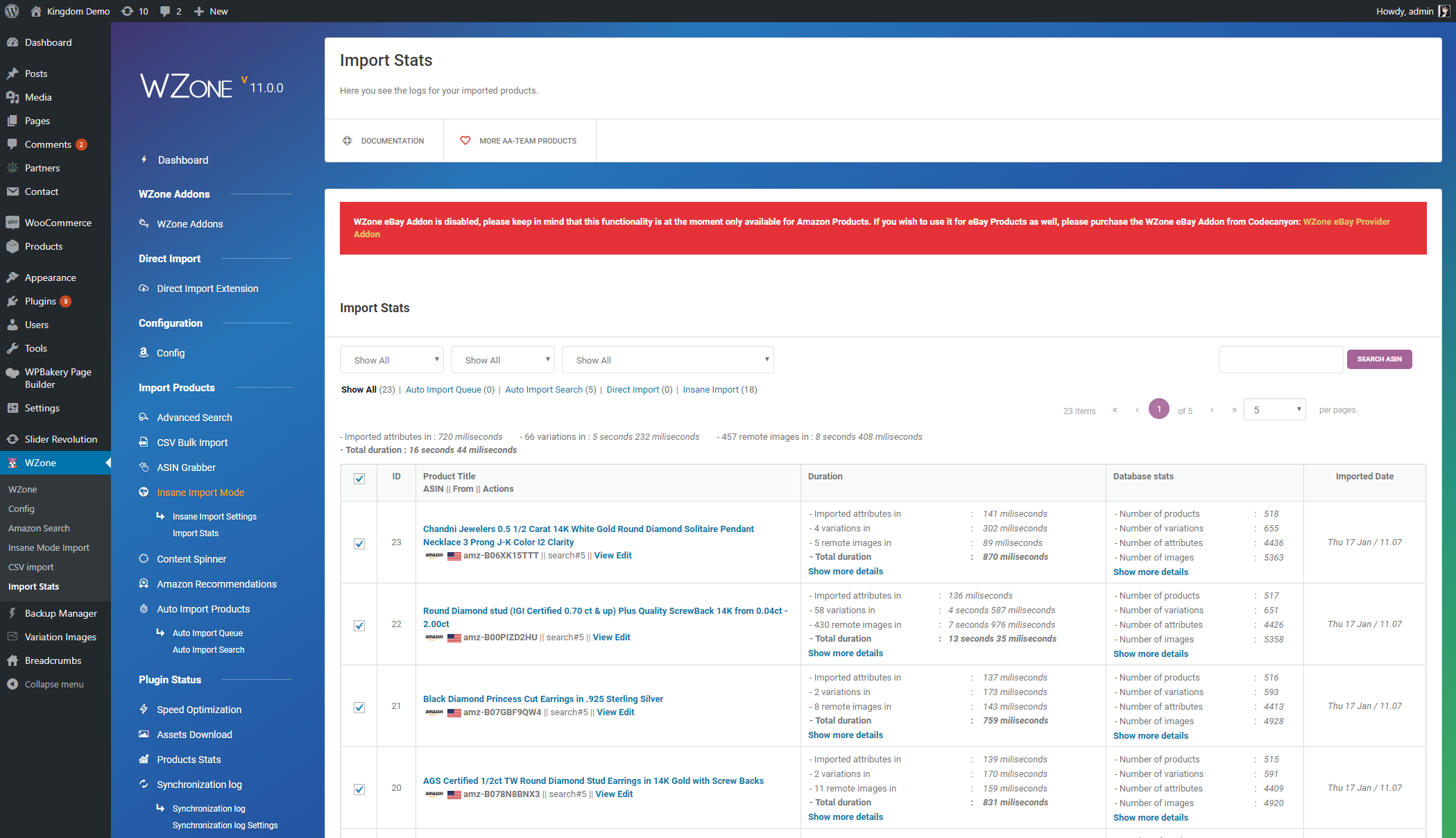The image size is (1456, 838).
Task: Click the Advanced Search icon in WZone menu
Action: [x=144, y=418]
